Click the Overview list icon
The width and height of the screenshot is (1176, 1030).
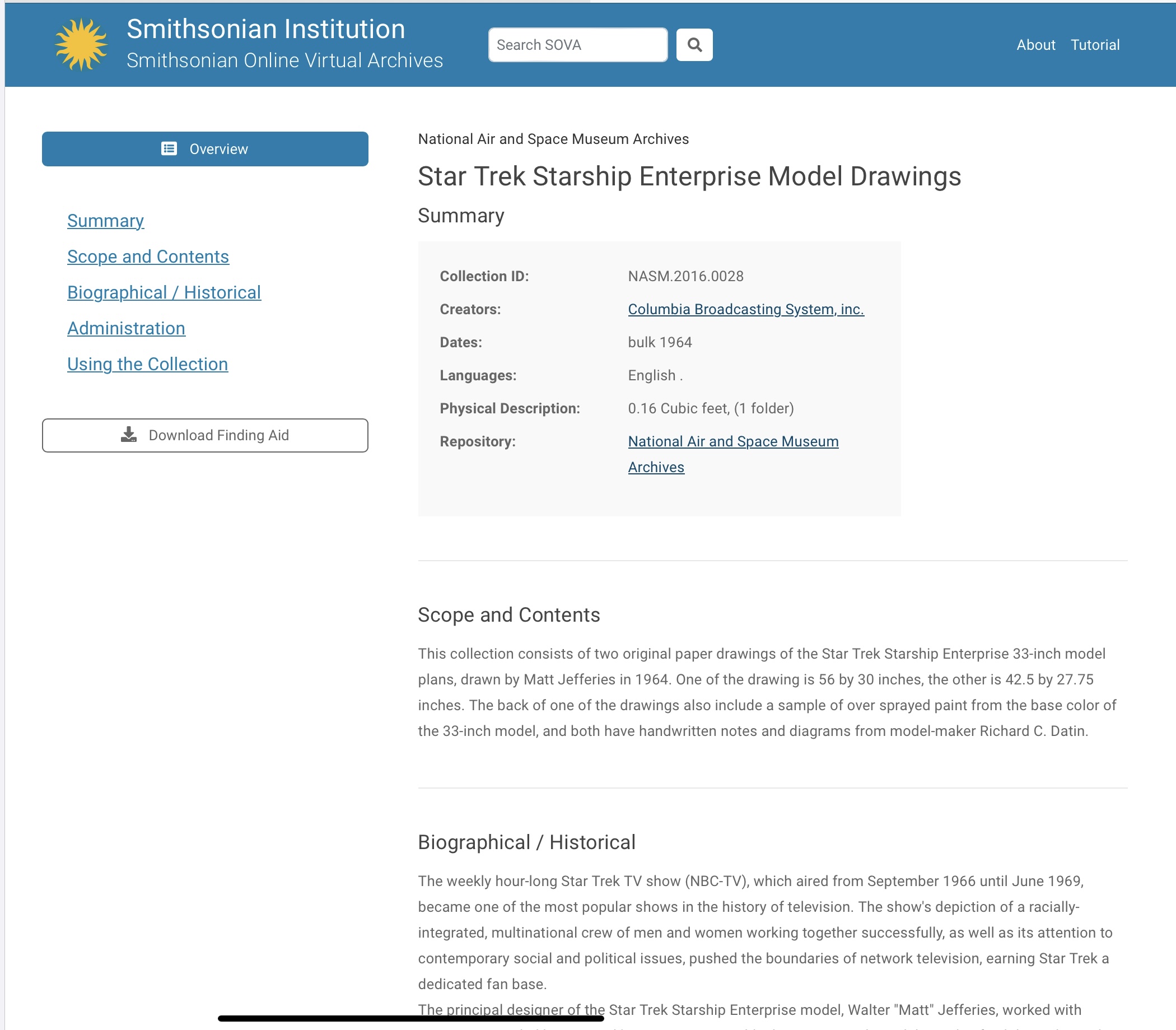coord(169,149)
